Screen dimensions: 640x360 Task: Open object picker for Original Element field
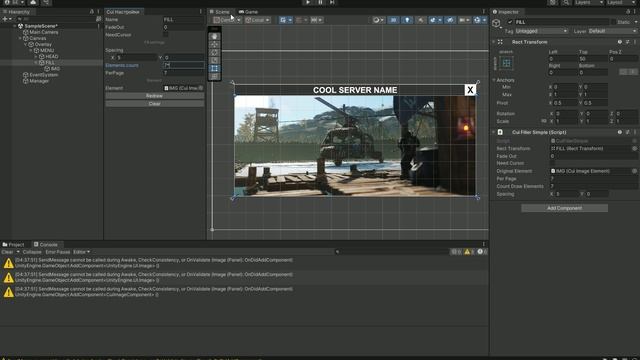coord(635,171)
